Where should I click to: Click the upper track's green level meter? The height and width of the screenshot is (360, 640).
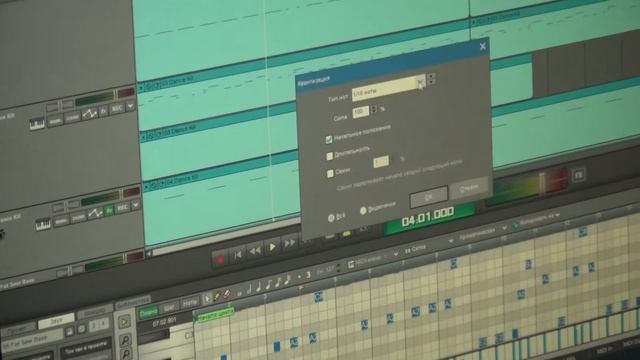pos(95,98)
